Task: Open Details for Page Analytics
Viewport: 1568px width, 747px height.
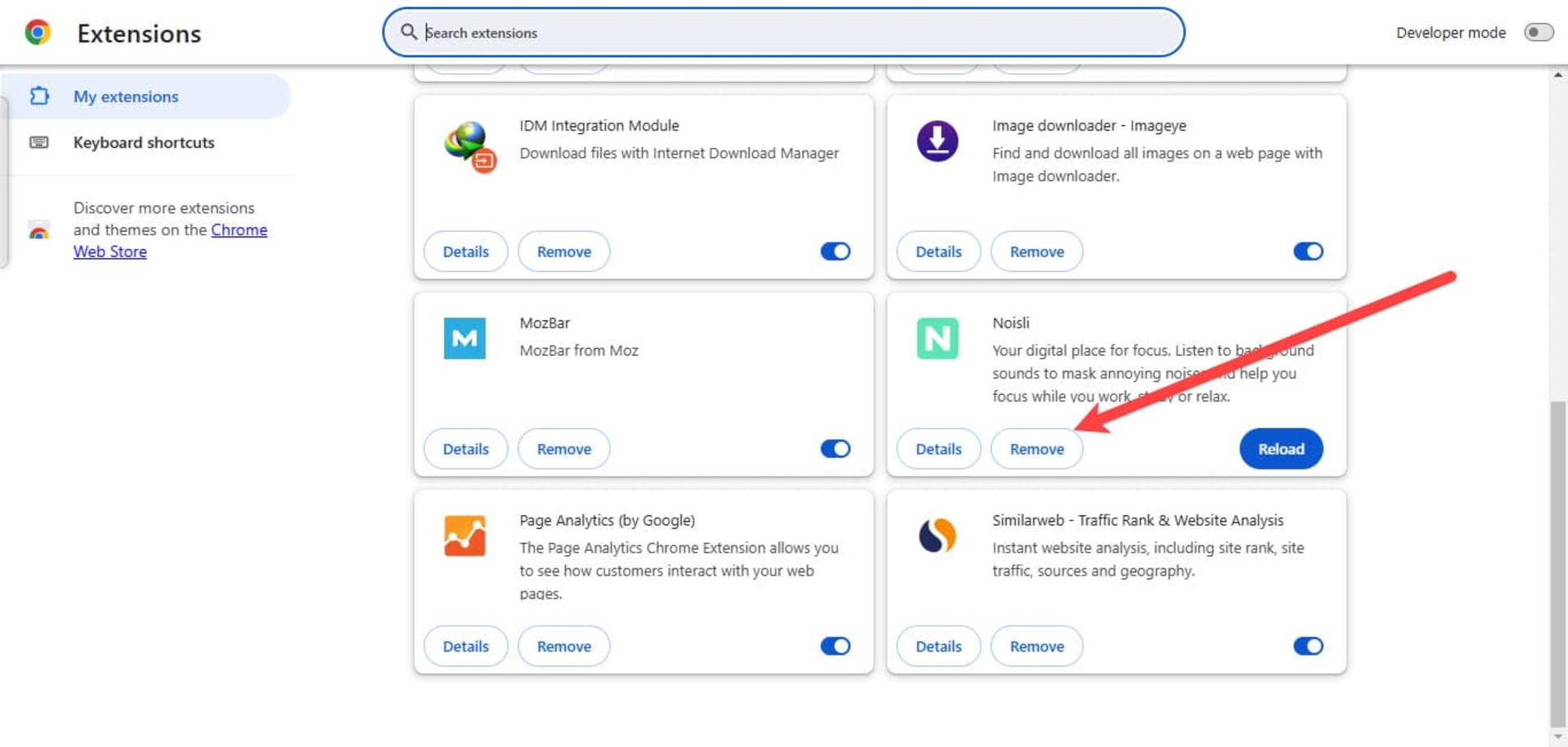Action: pyautogui.click(x=465, y=647)
